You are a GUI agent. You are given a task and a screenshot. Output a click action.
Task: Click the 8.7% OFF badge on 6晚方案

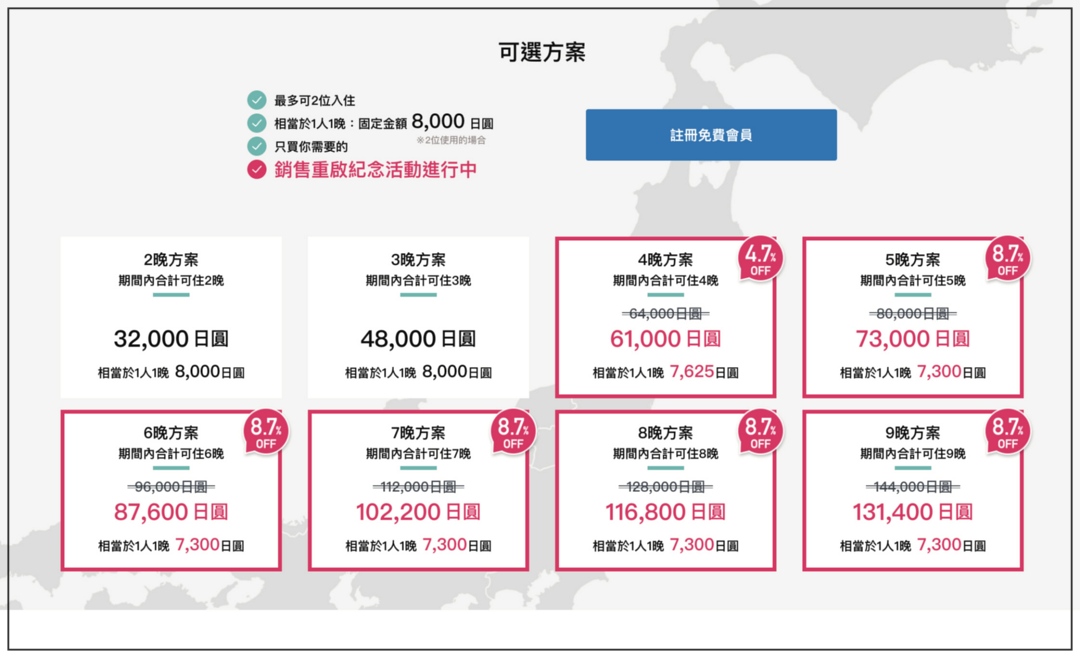(x=266, y=434)
